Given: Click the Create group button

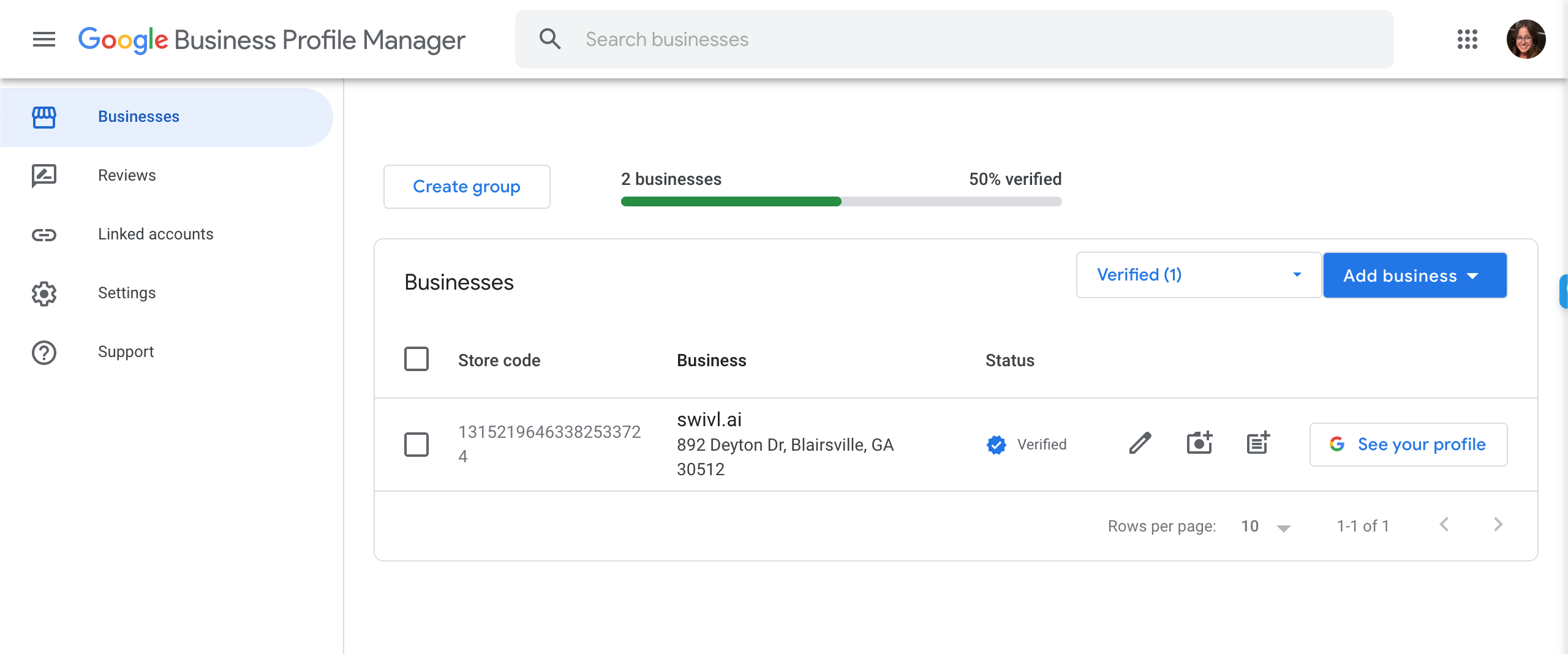Looking at the screenshot, I should [x=467, y=187].
